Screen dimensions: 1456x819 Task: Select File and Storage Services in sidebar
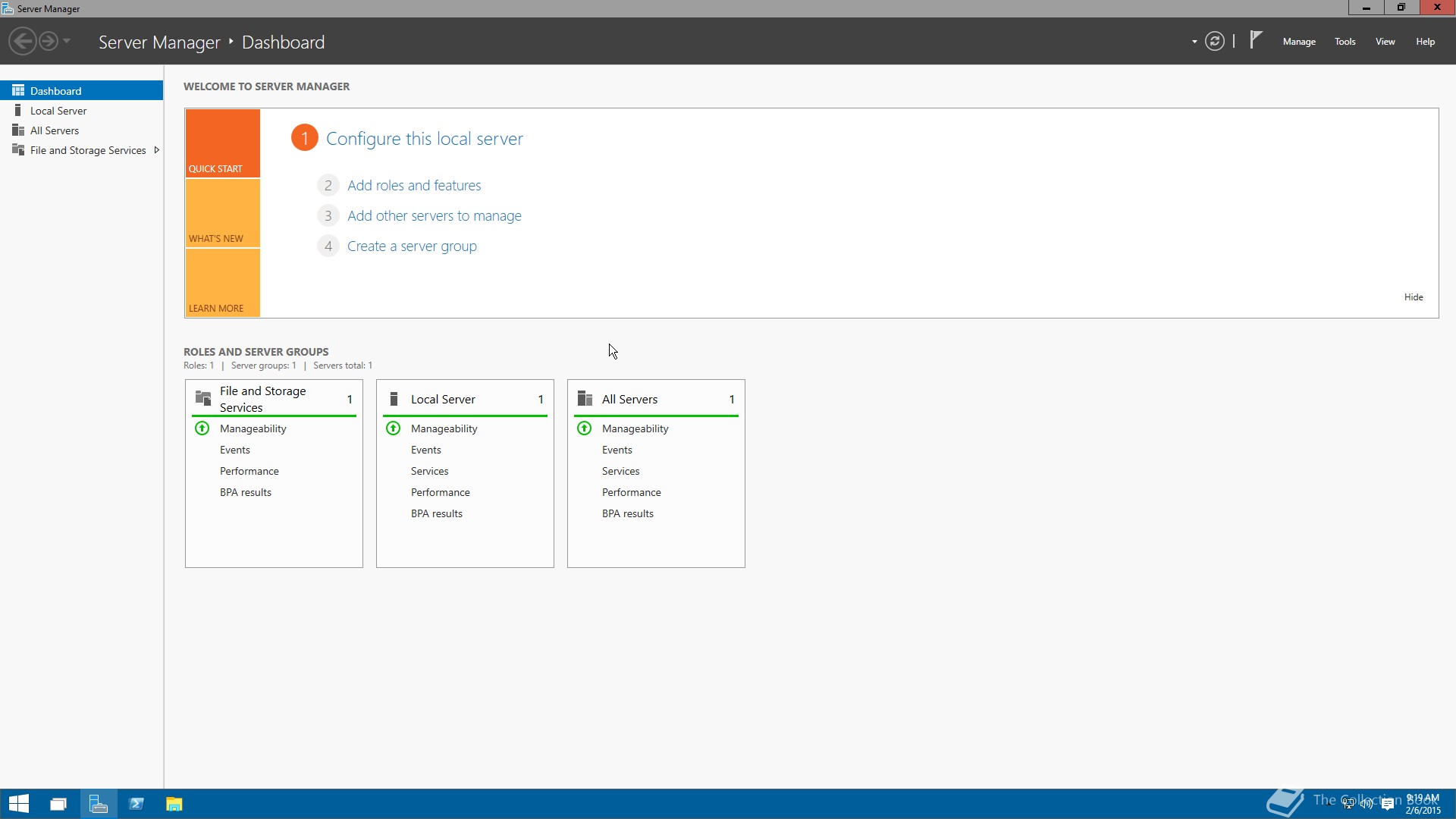coord(82,150)
